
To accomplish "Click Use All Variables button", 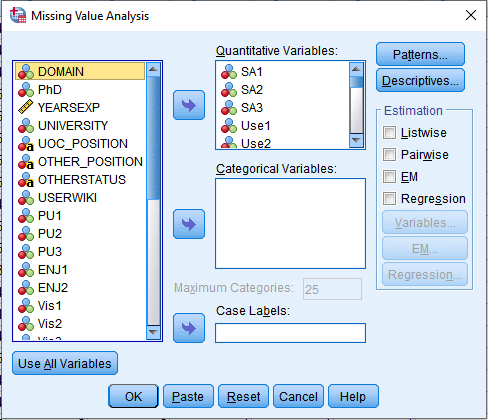I will 65,363.
